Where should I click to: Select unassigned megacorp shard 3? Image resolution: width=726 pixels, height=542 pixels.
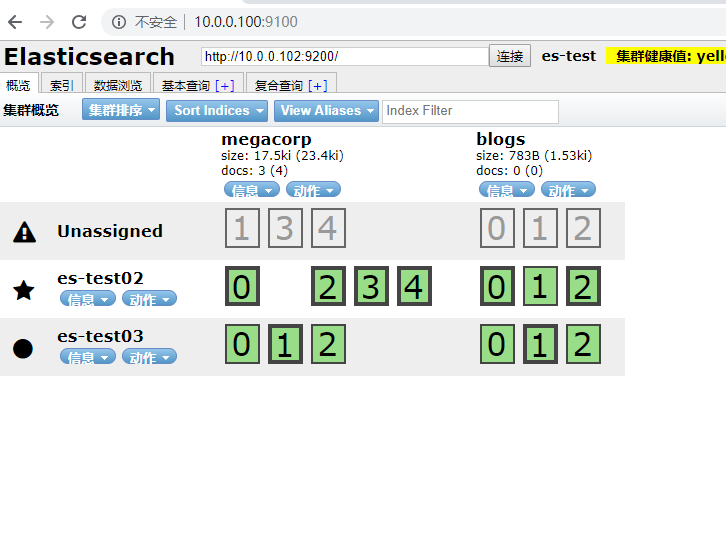click(x=285, y=228)
